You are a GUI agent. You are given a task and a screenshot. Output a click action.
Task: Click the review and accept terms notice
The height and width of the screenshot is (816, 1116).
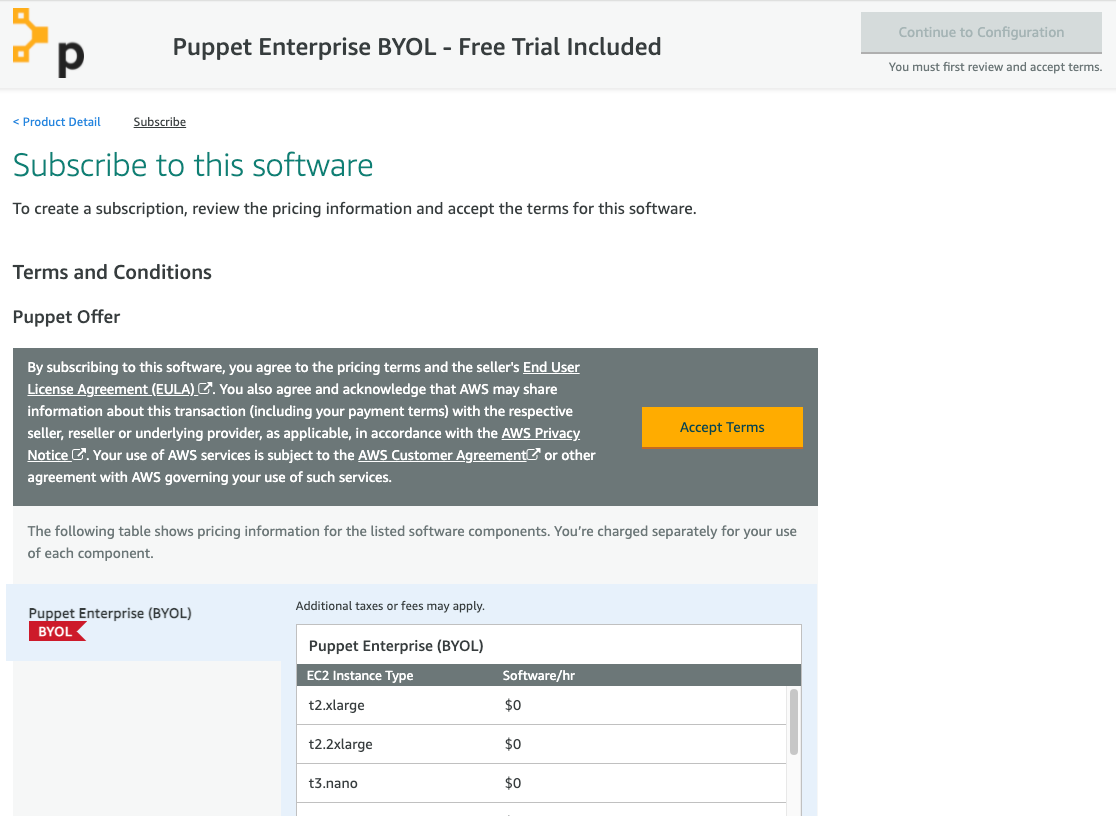[995, 67]
